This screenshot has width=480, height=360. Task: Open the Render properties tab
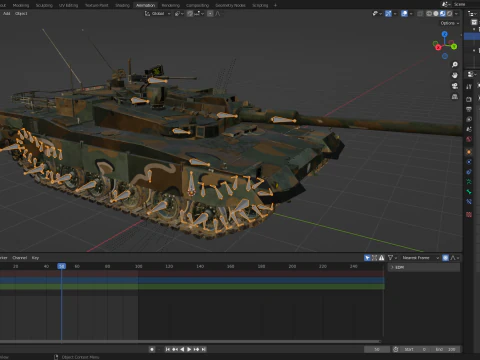coord(469,99)
